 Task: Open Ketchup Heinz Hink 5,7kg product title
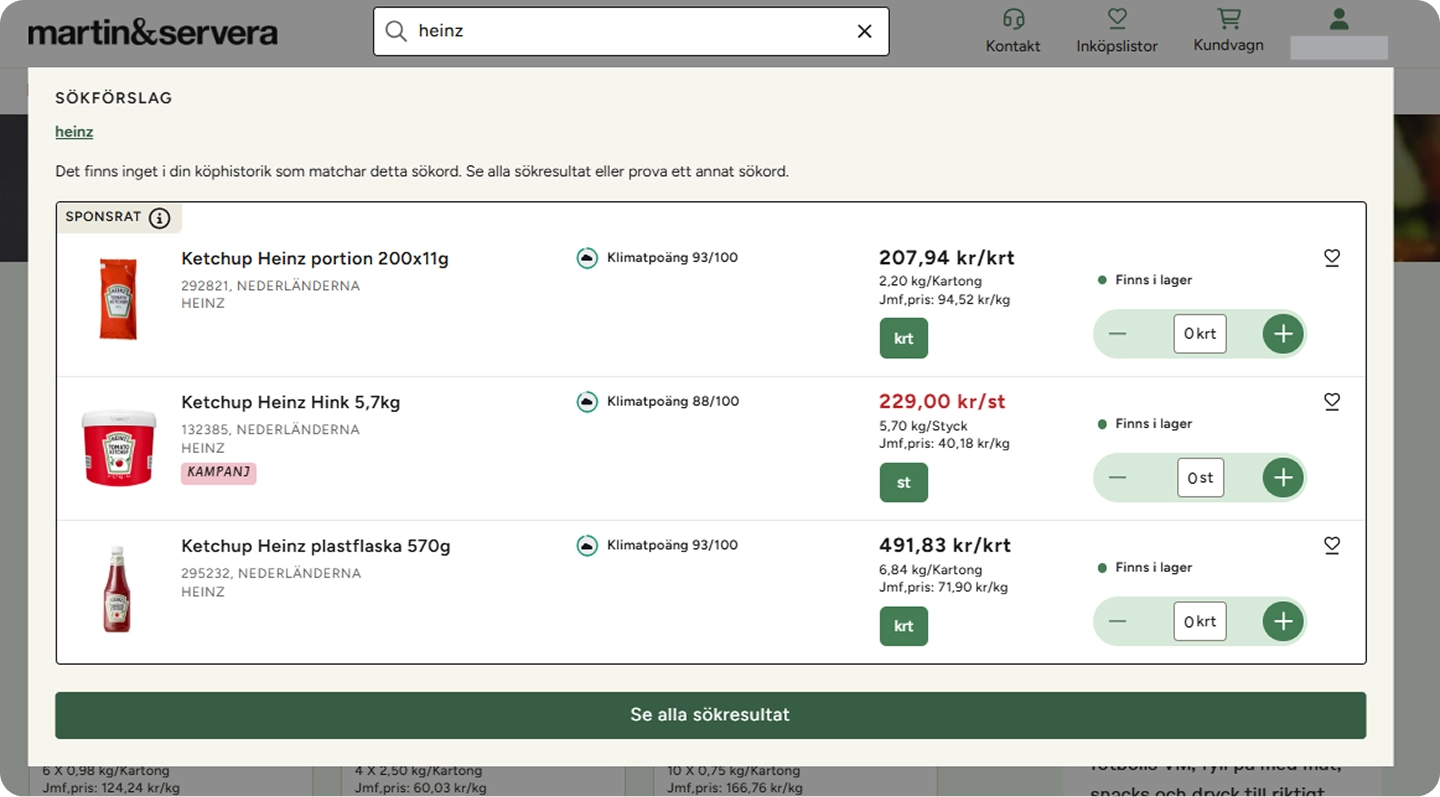(x=290, y=403)
